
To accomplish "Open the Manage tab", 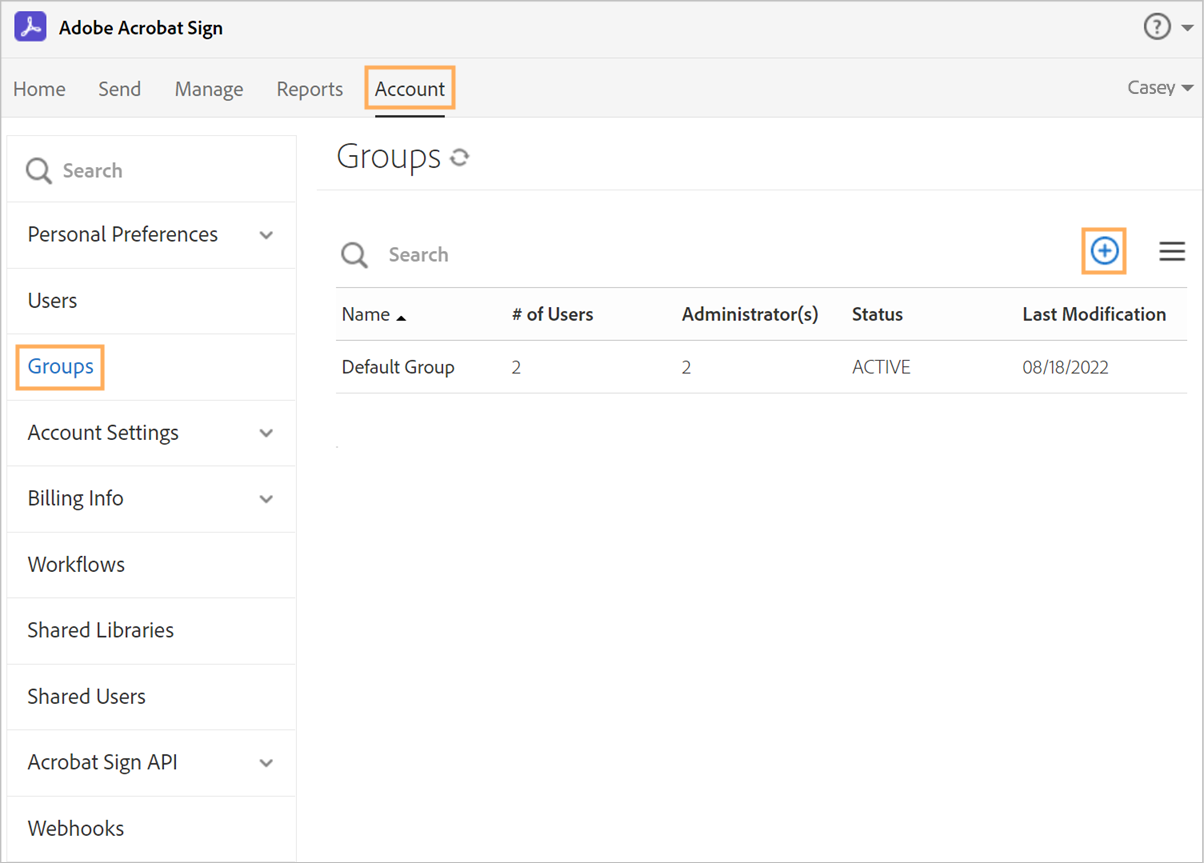I will (x=208, y=89).
